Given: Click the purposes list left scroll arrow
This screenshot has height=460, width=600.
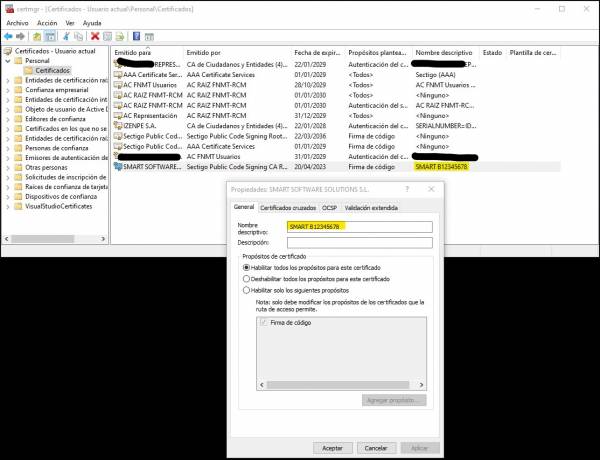Looking at the screenshot, I should coord(262,385).
